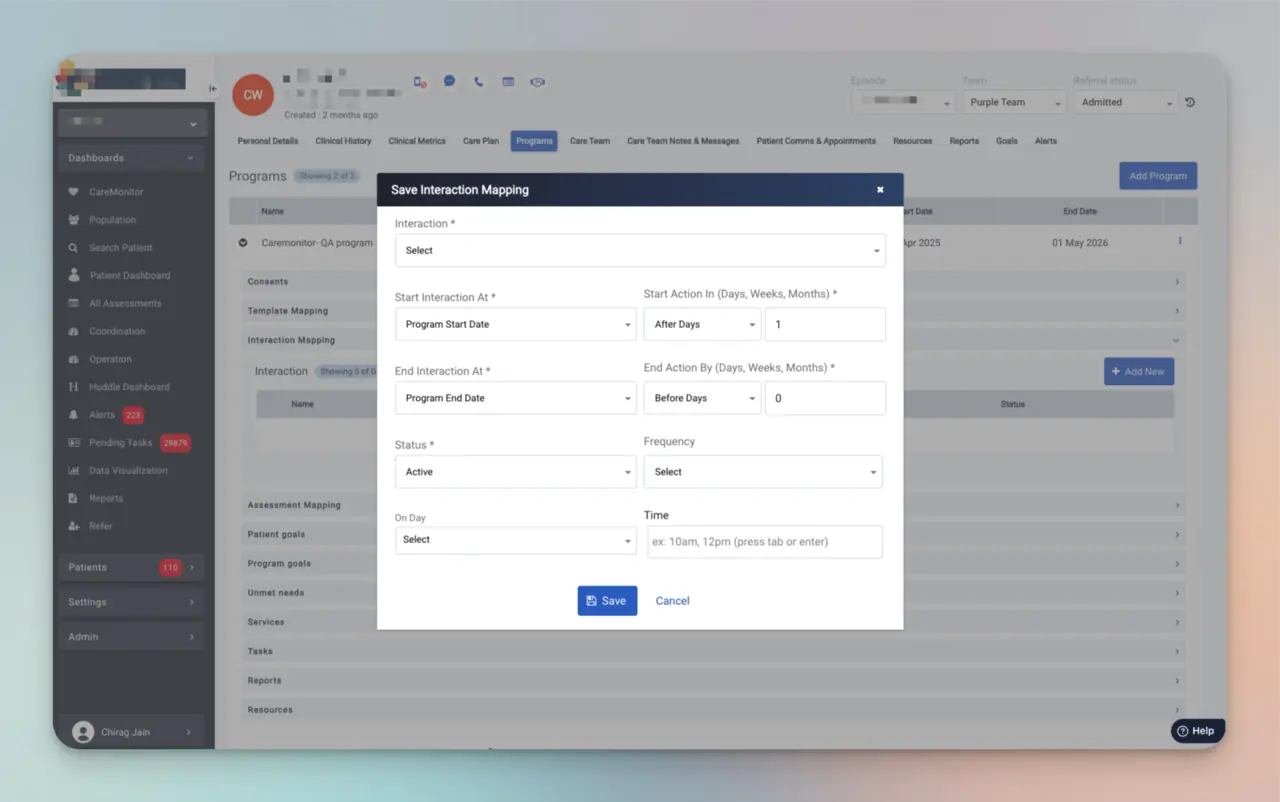This screenshot has width=1280, height=802.
Task: Open the three-dot menu on Caremonitor- QA program row
Action: [x=1180, y=241]
